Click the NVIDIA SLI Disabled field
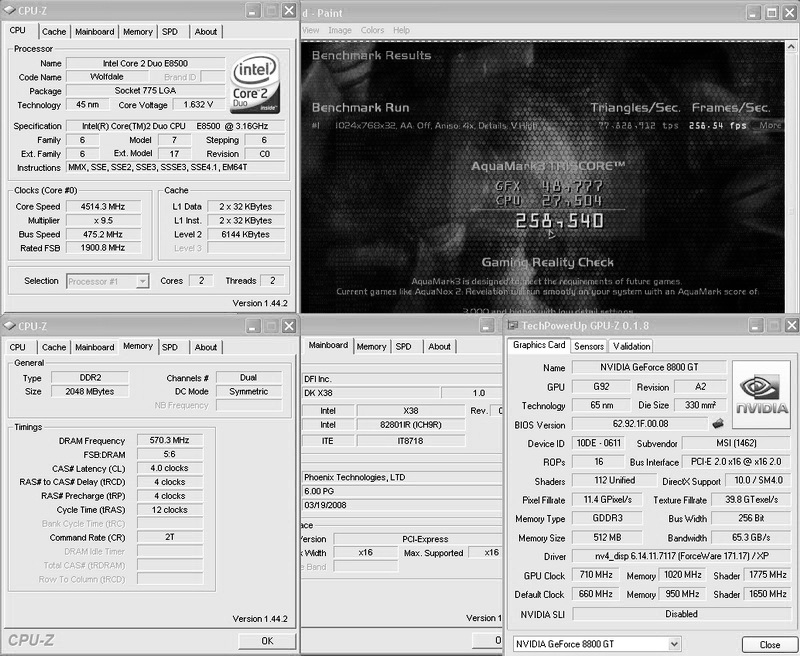Viewport: 800px width, 656px height. click(682, 614)
